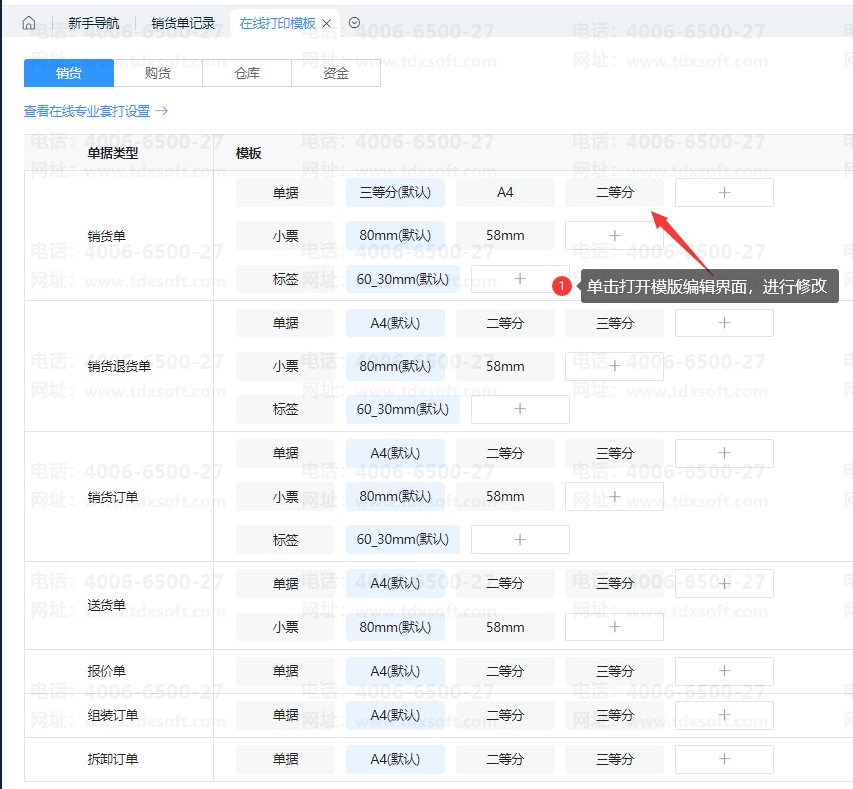Open the tab list dropdown chevron
Screen dimensions: 853x789
pos(354,23)
